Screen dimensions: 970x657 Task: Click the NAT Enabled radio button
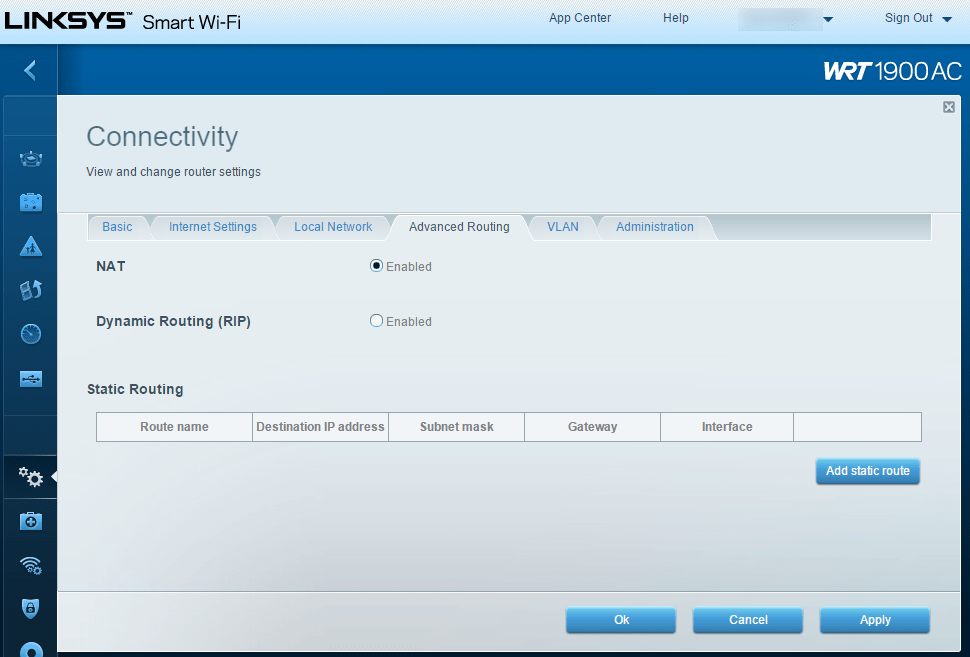coord(375,265)
